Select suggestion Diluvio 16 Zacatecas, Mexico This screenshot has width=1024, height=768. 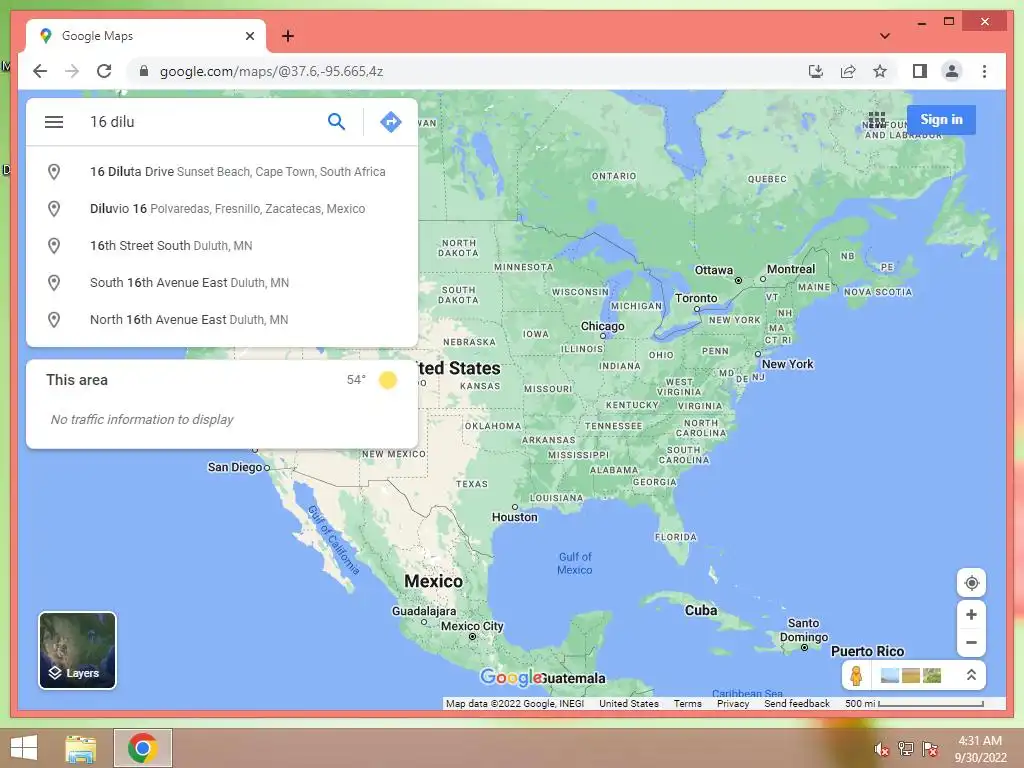(x=222, y=208)
